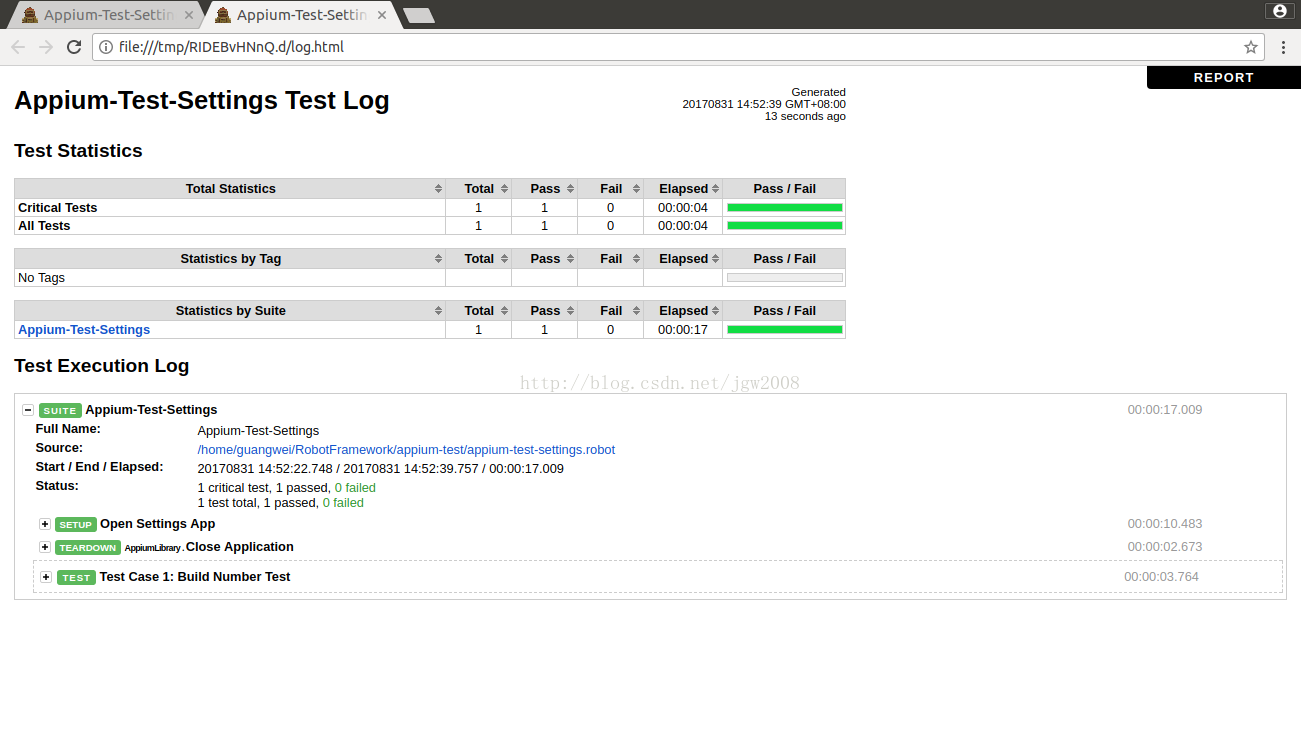Click the Appium-Test-Settings Test Log title

pos(202,101)
